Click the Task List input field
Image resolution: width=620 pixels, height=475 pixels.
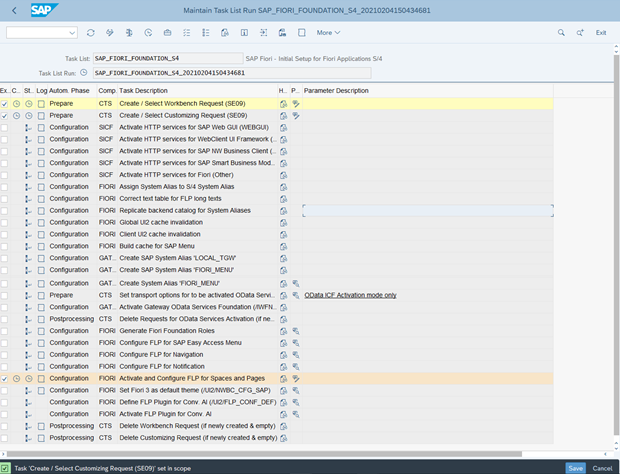168,58
